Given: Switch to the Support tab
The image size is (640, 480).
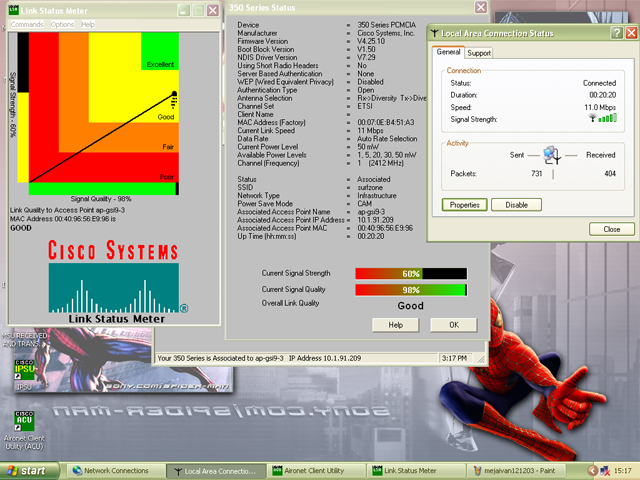Looking at the screenshot, I should point(479,52).
